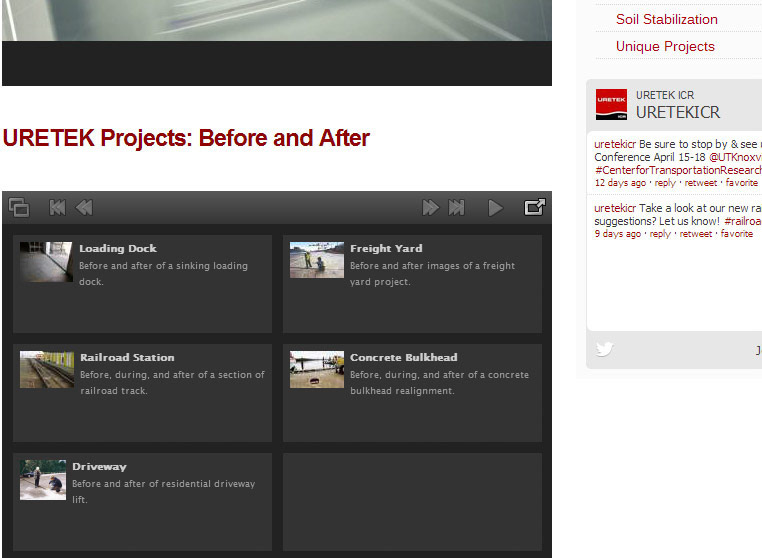Click the 12 days ago timestamp
Viewport: 762px width, 558px height.
click(620, 183)
